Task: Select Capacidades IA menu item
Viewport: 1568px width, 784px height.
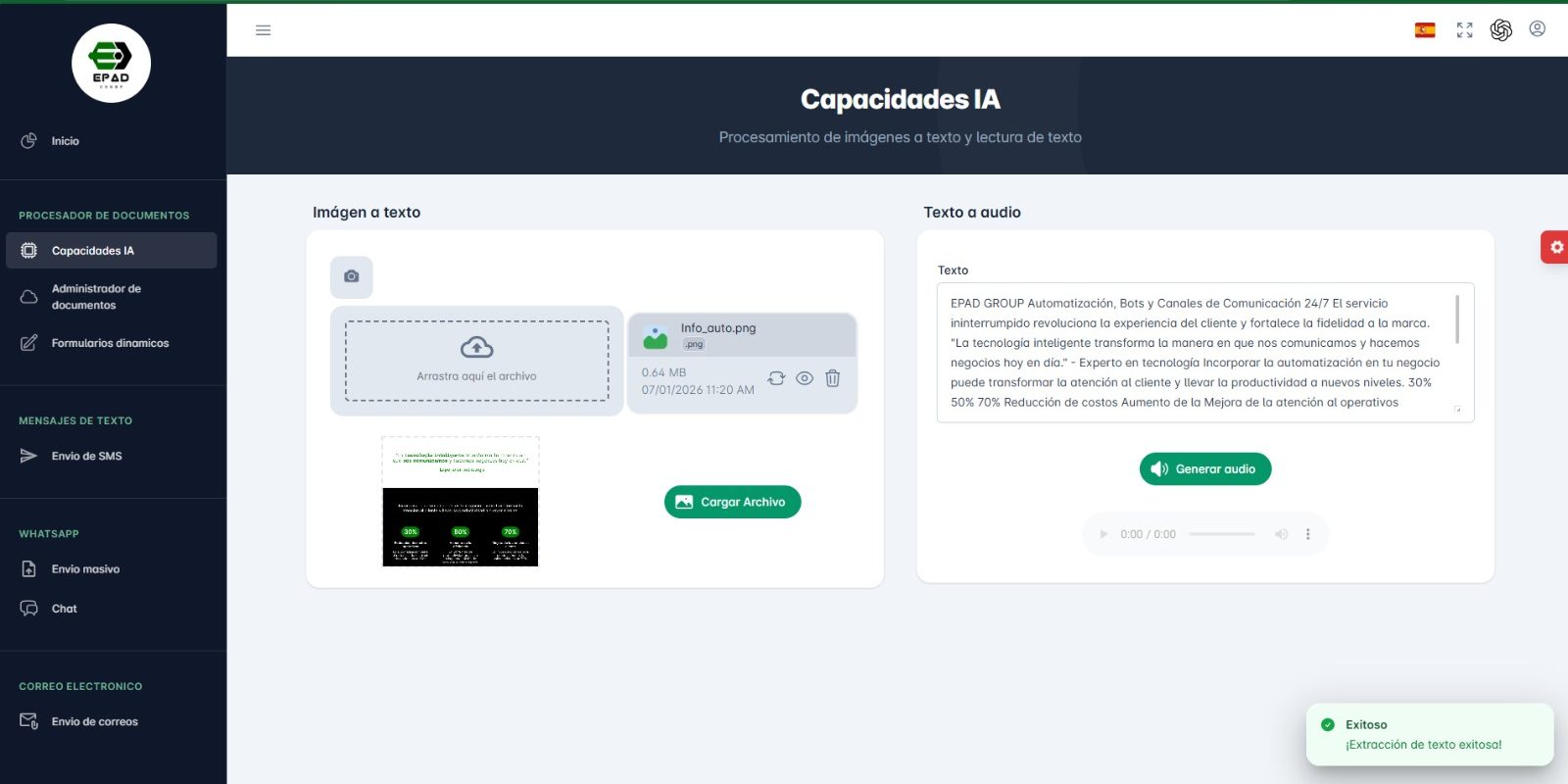Action: coord(111,251)
